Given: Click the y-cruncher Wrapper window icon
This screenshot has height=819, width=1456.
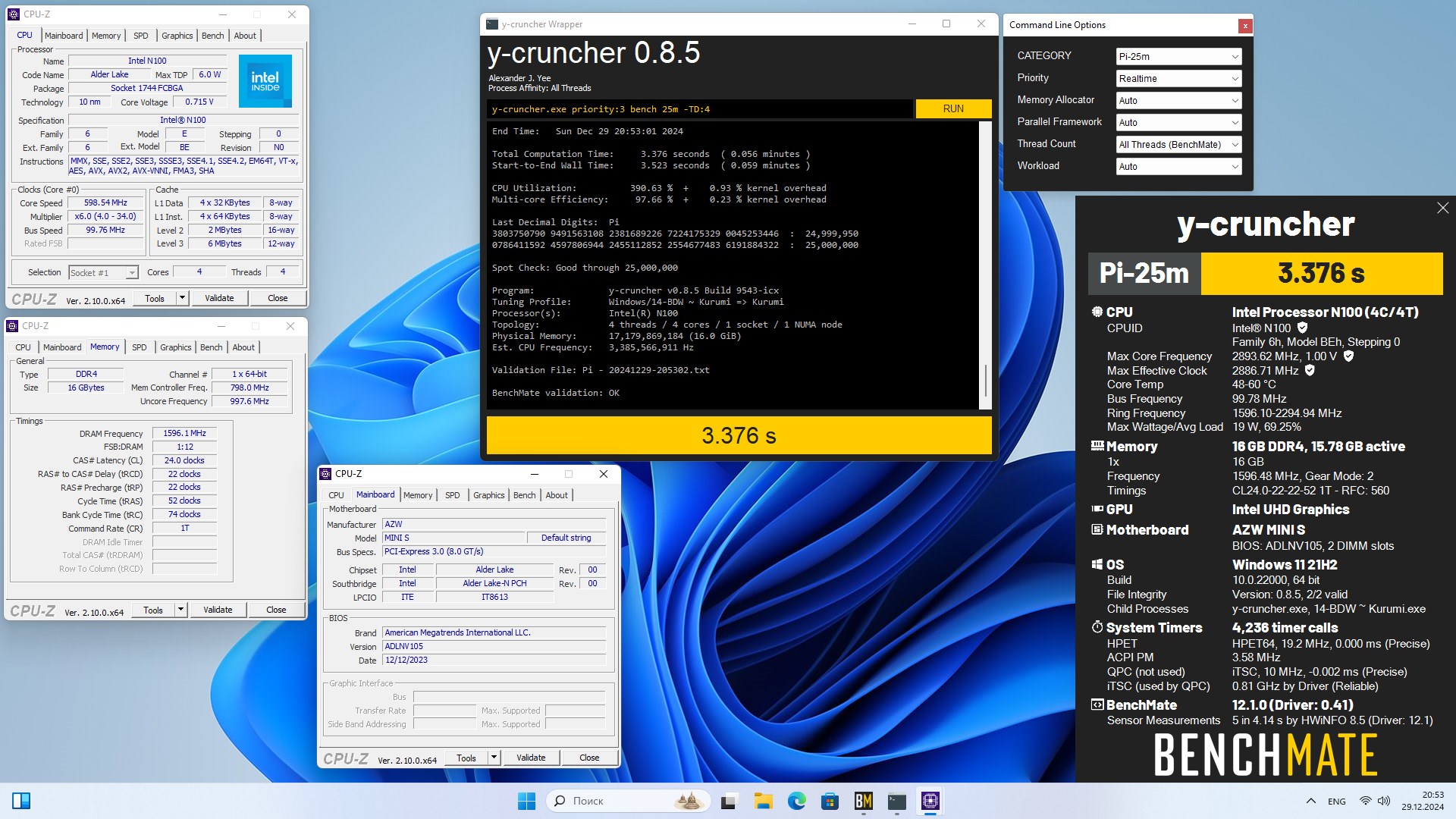Looking at the screenshot, I should [x=492, y=24].
